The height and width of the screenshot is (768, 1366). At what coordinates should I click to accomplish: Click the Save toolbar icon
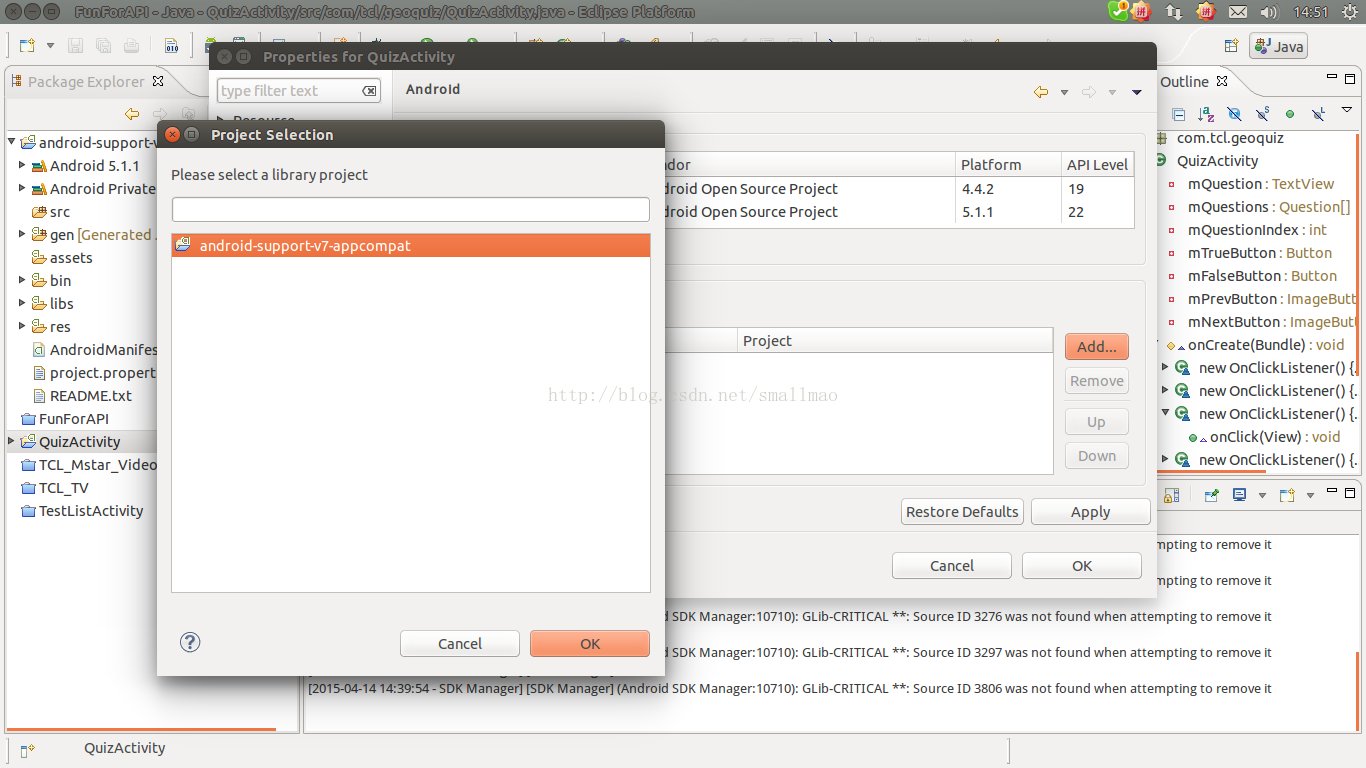75,46
